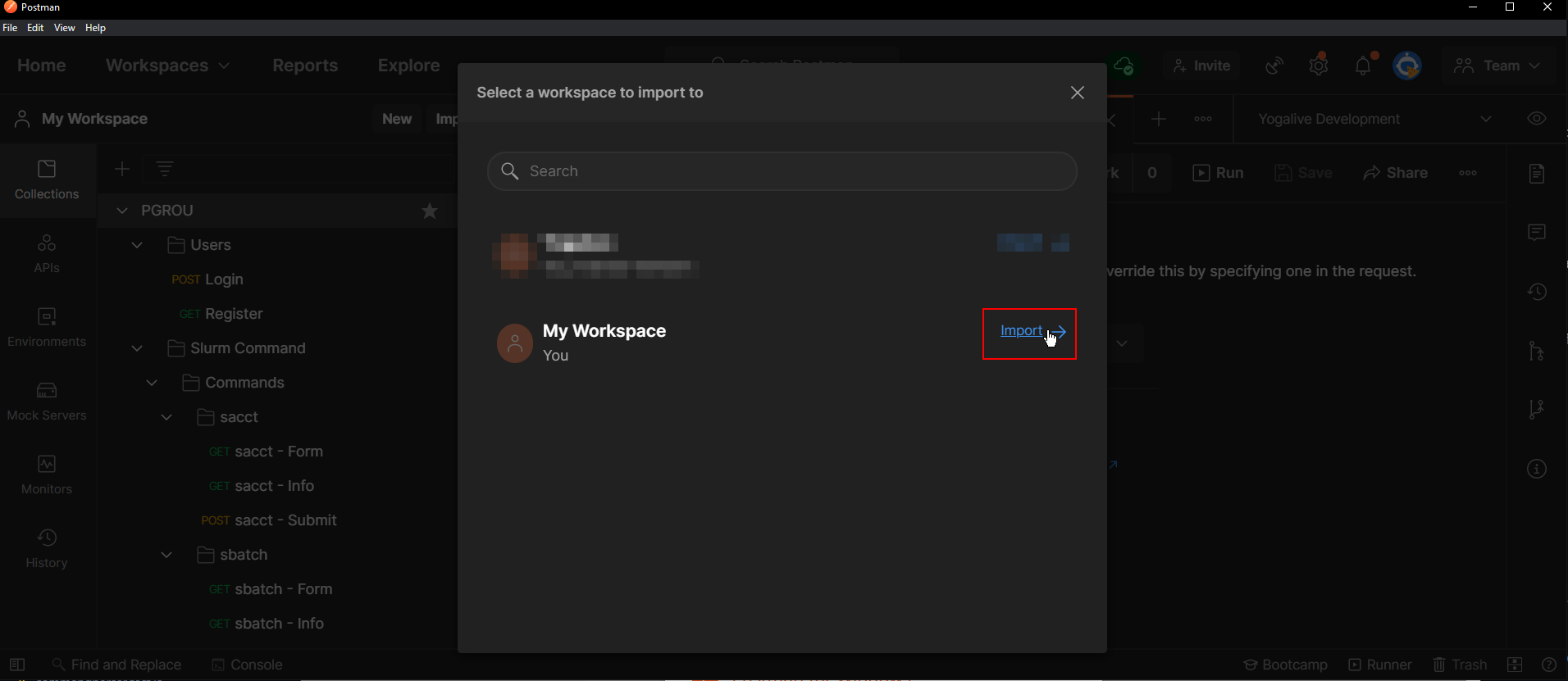Screen dimensions: 1568x681
Task: Open the View menu
Action: pyautogui.click(x=64, y=28)
